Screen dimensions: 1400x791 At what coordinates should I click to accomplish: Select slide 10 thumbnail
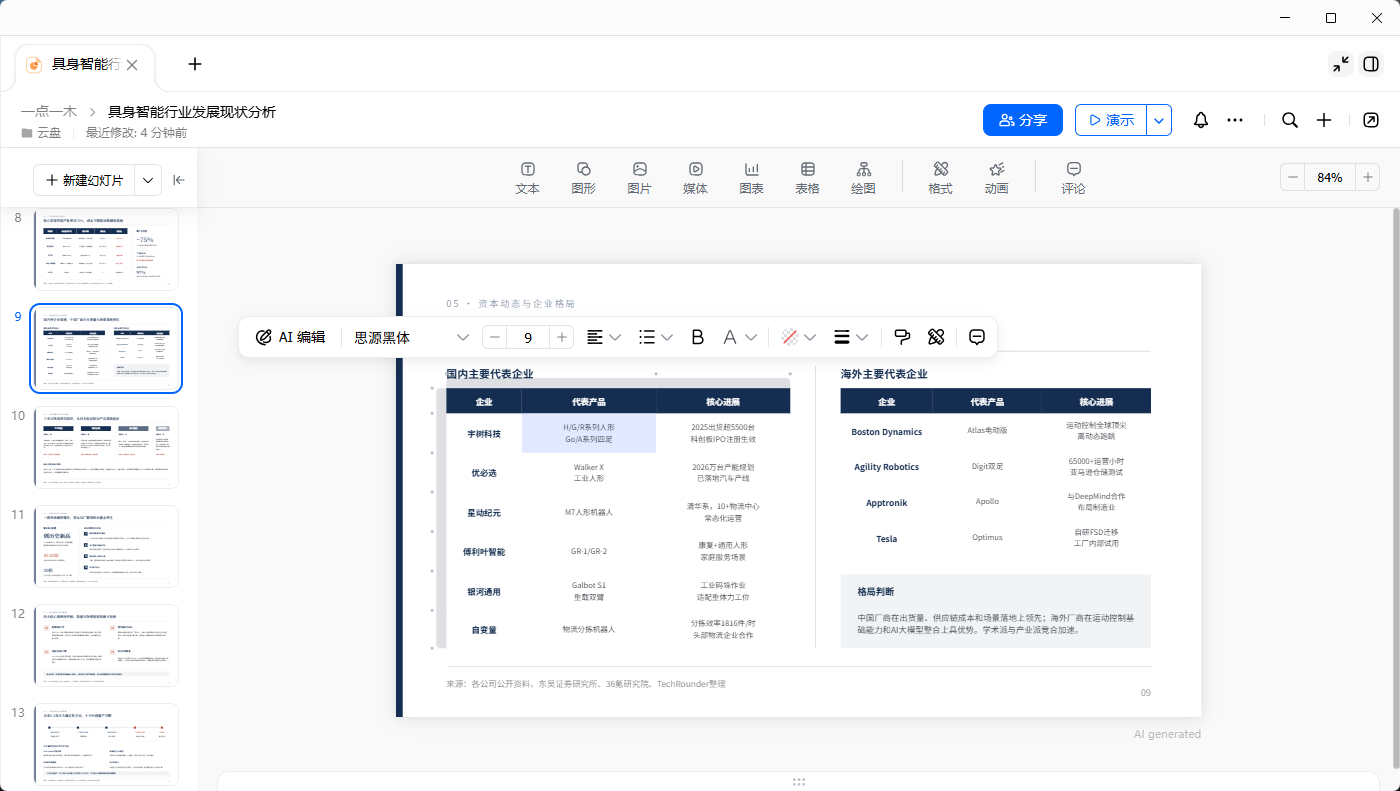[106, 447]
